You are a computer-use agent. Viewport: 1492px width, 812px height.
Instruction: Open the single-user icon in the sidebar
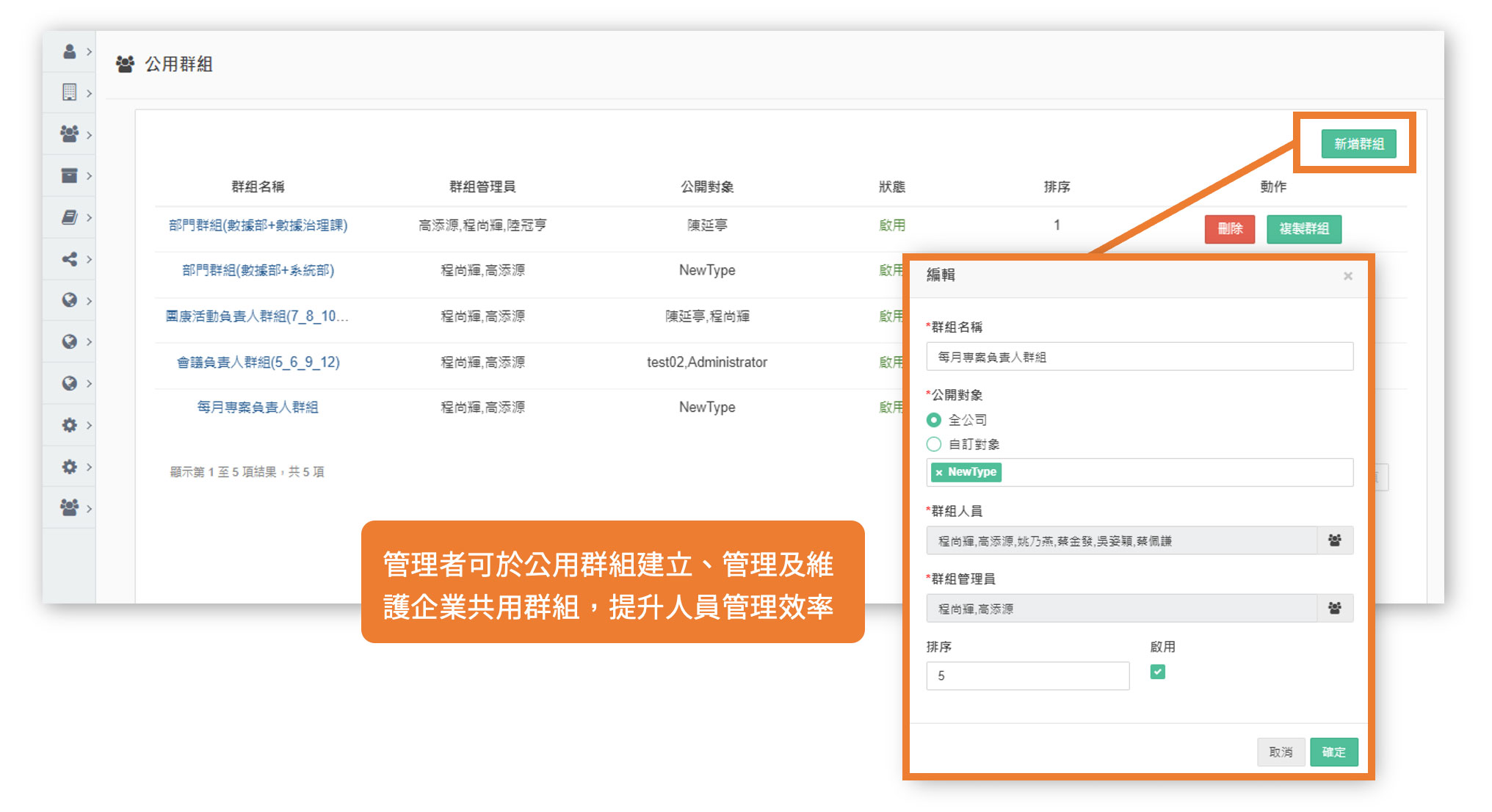pyautogui.click(x=69, y=51)
